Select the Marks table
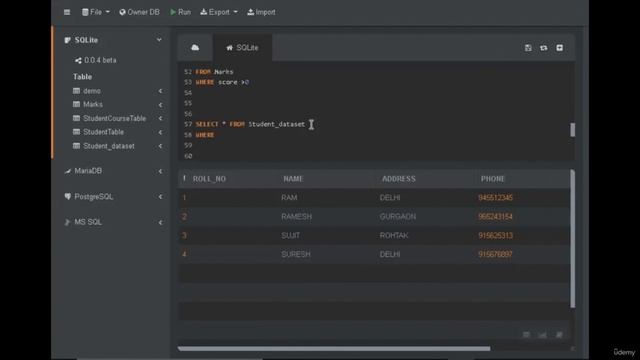This screenshot has height=360, width=640. point(93,104)
